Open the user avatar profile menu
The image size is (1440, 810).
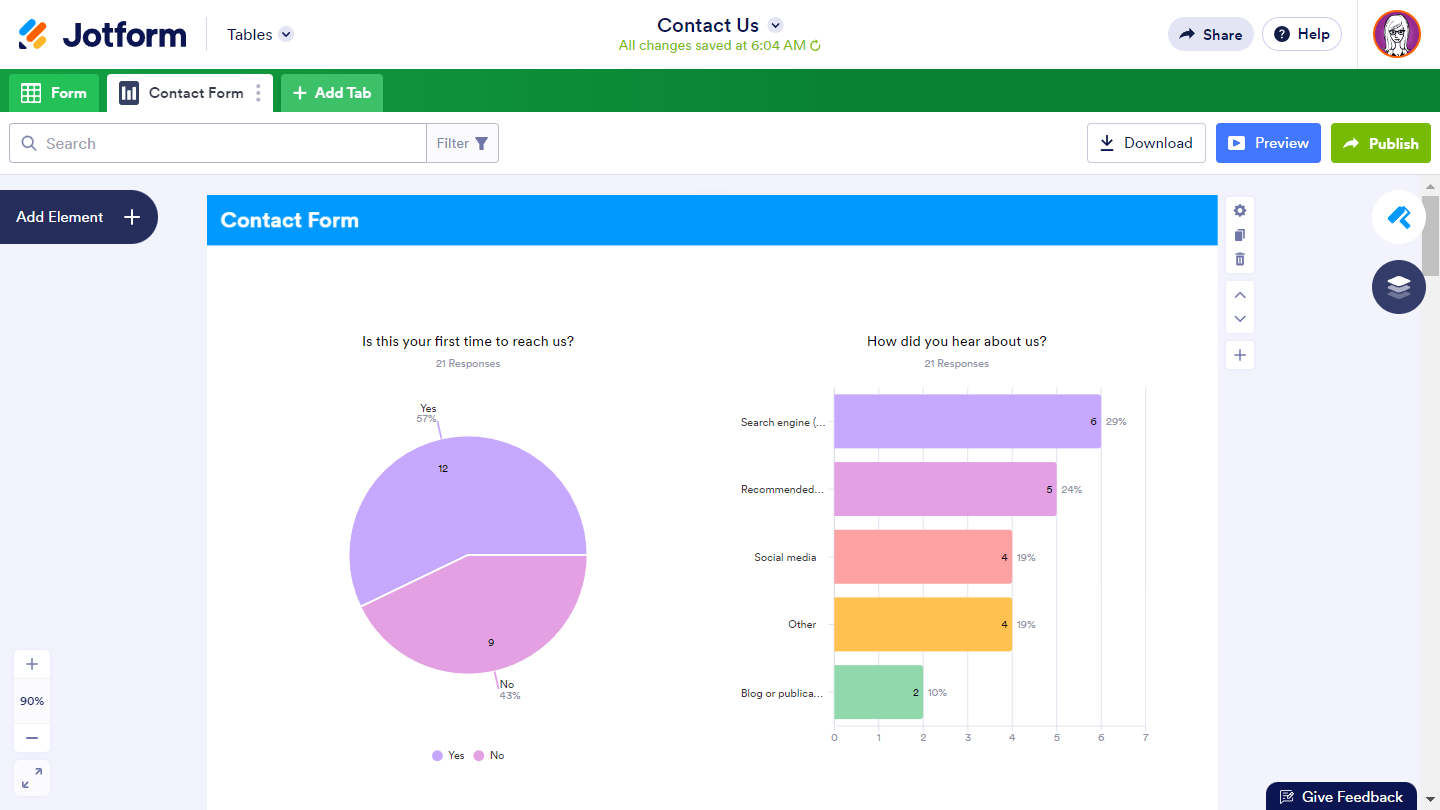click(1397, 34)
